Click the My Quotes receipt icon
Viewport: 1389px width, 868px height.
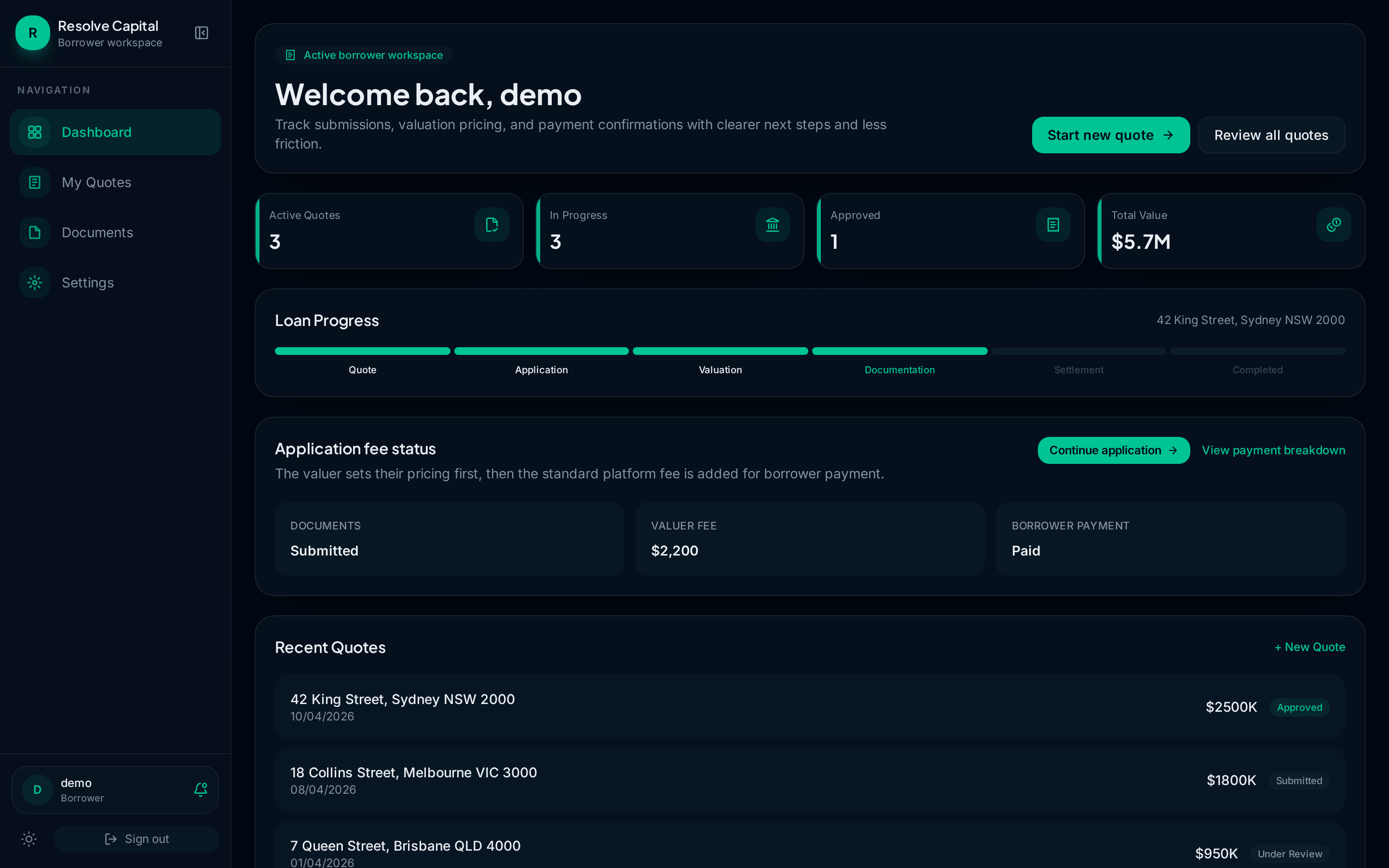coord(34,182)
